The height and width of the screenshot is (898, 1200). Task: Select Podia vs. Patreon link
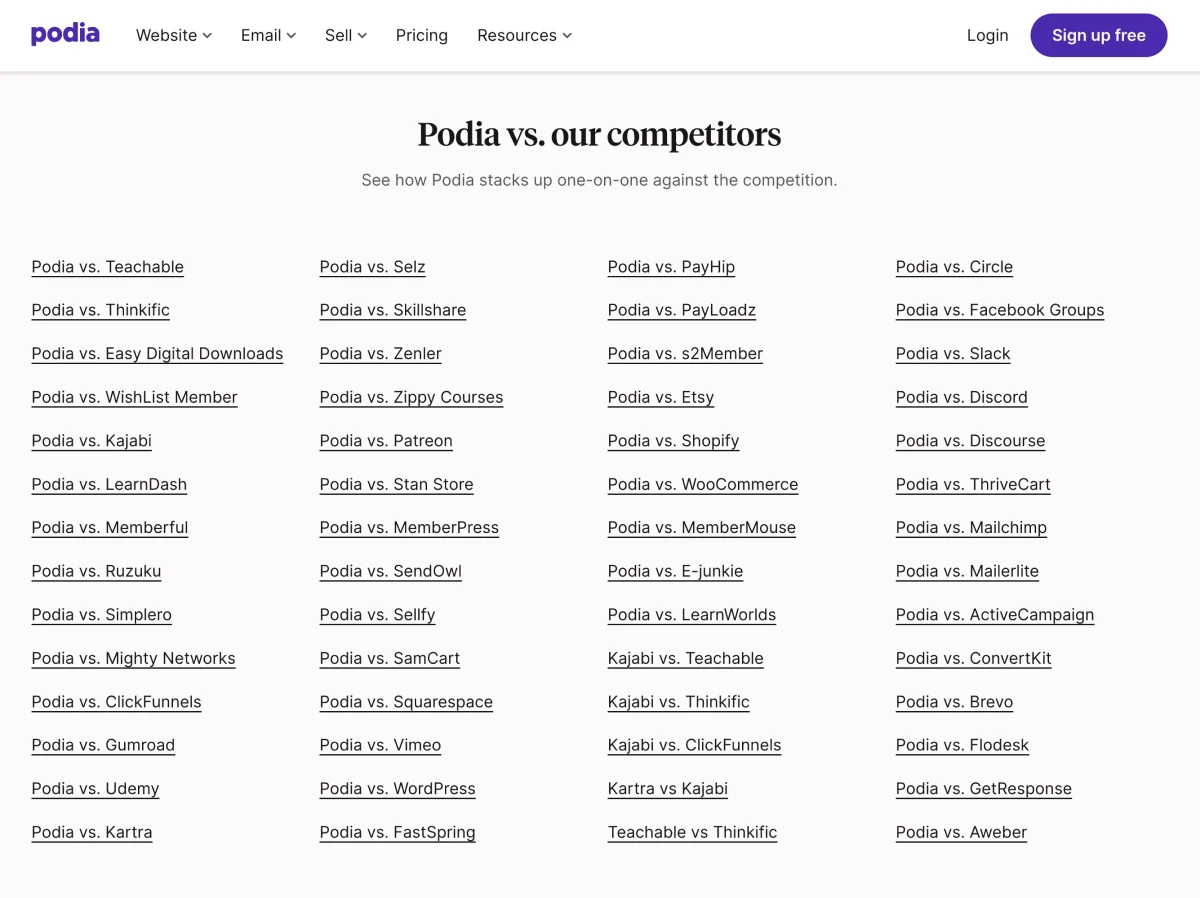click(x=386, y=441)
